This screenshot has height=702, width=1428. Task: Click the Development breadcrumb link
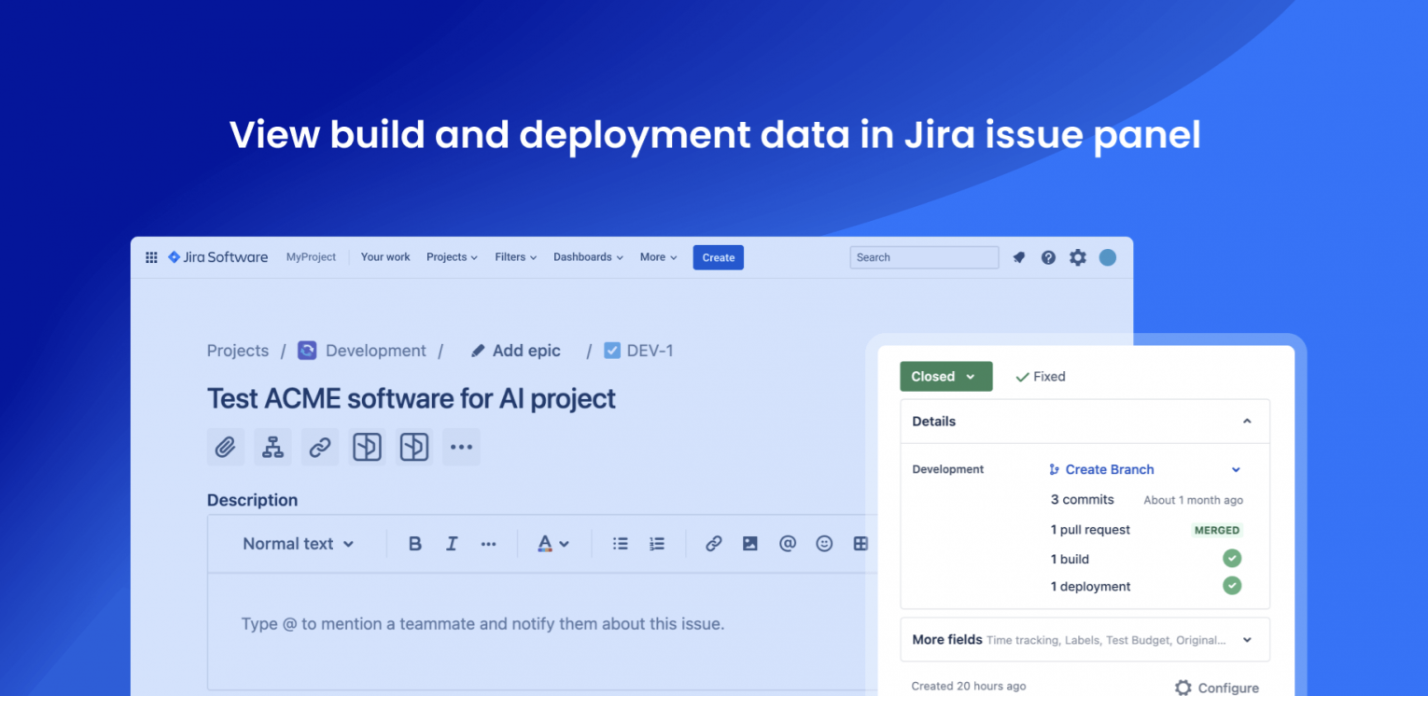coord(376,351)
